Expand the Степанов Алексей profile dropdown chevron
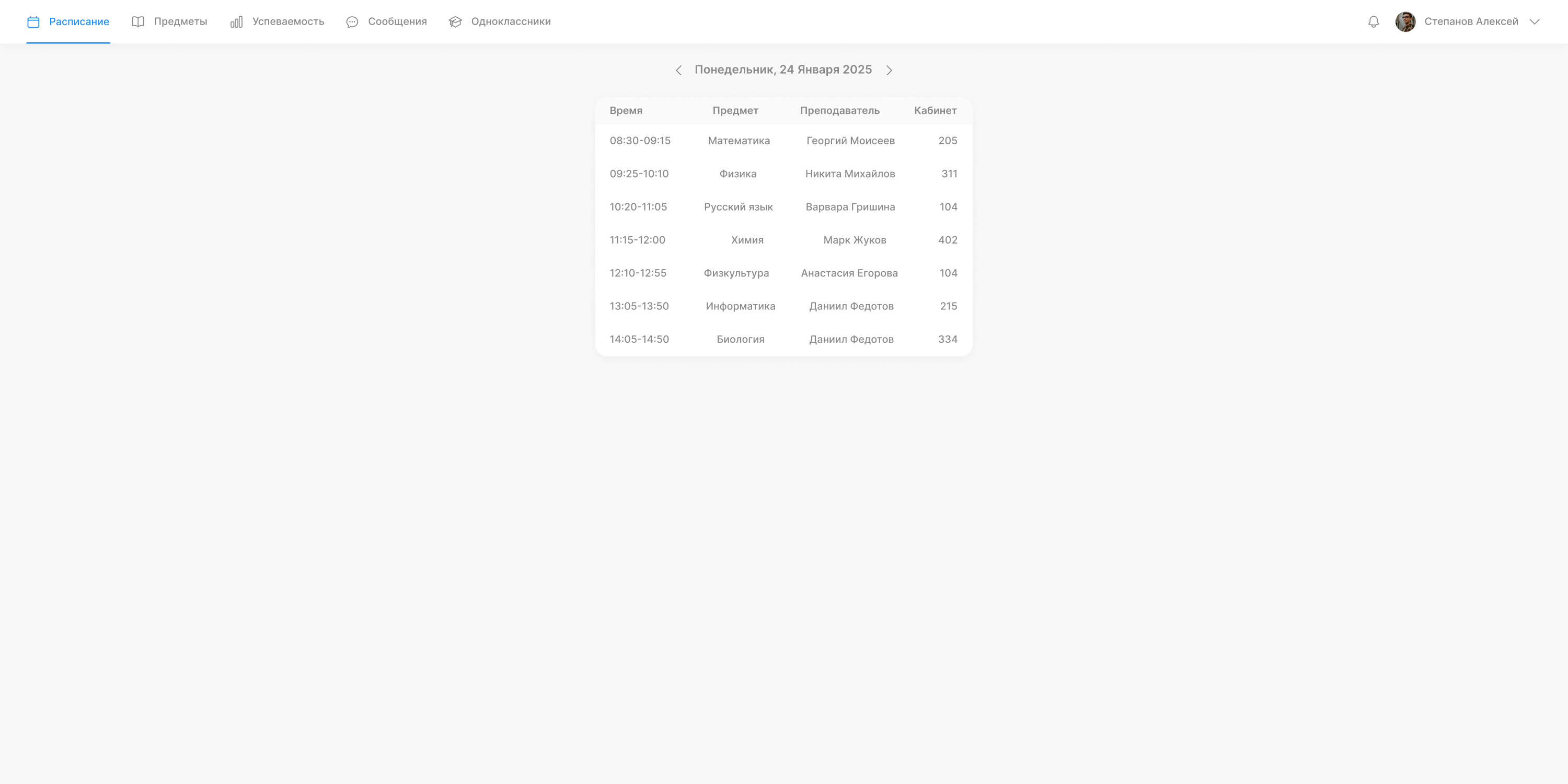This screenshot has width=1568, height=784. point(1535,22)
